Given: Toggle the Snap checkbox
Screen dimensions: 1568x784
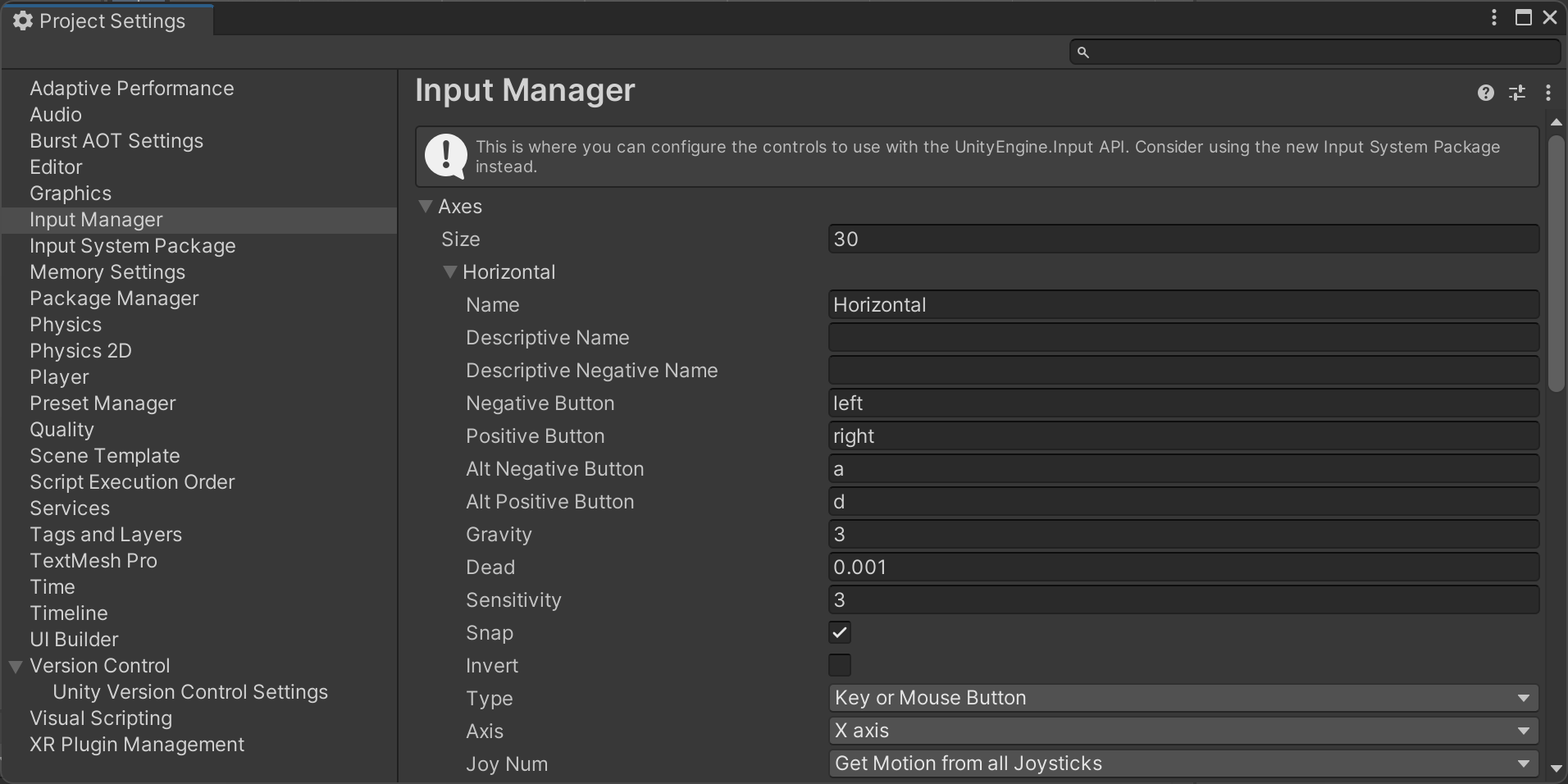Looking at the screenshot, I should click(840, 632).
